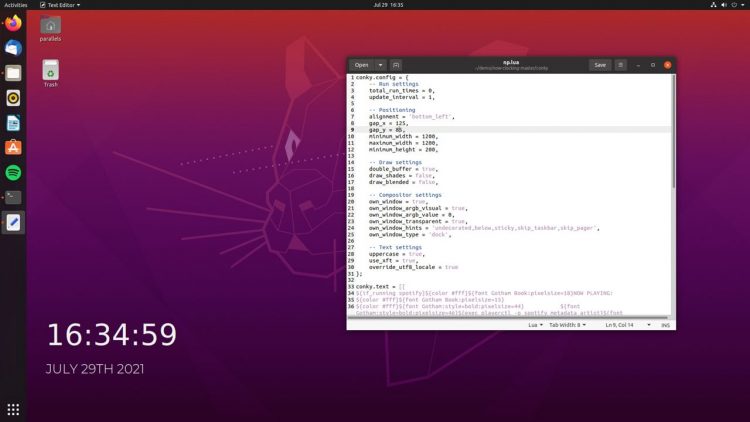
Task: Click the 'draw_shades = false' line
Action: tap(402, 176)
